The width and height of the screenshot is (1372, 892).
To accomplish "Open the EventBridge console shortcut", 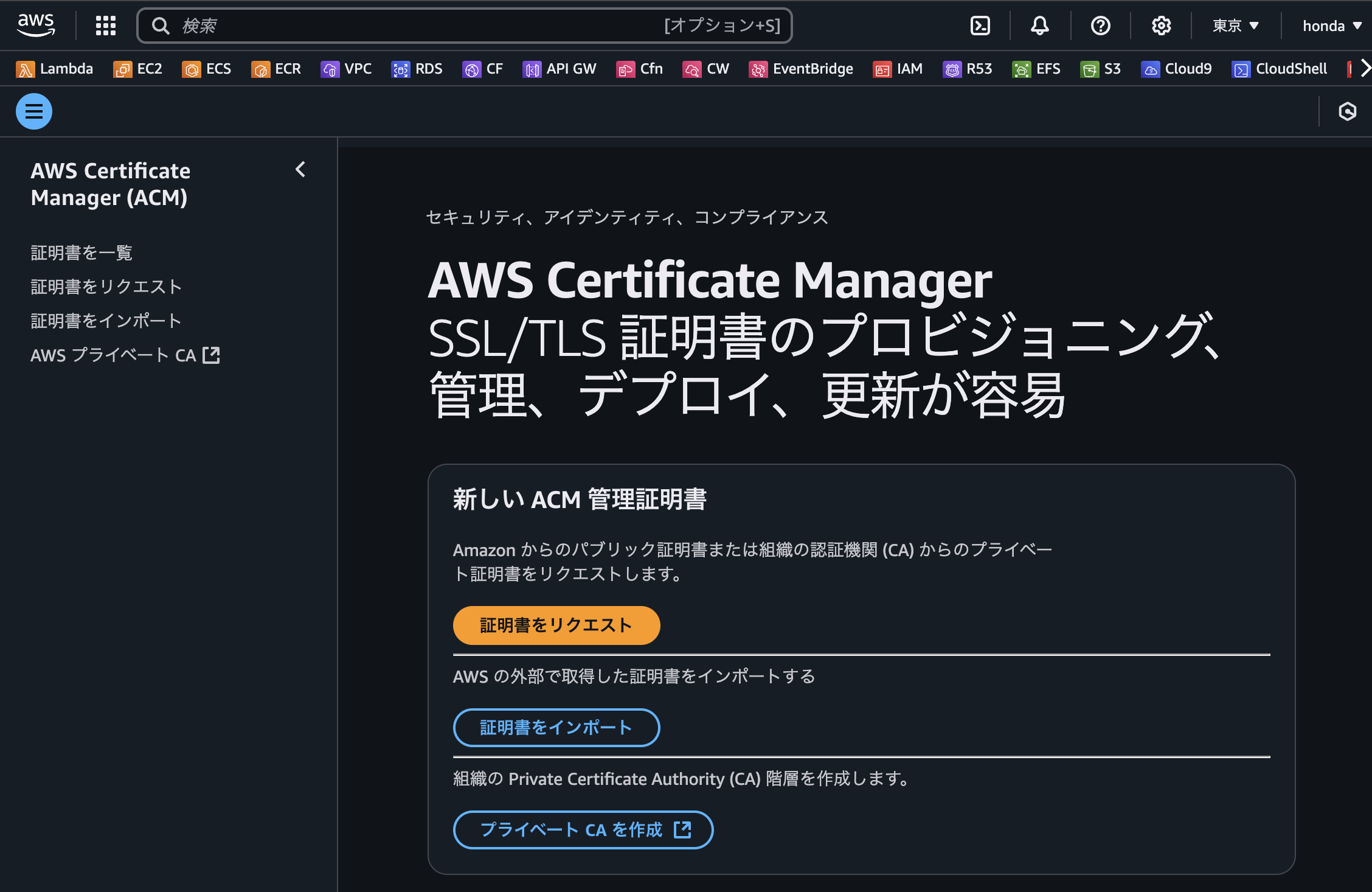I will pyautogui.click(x=801, y=69).
